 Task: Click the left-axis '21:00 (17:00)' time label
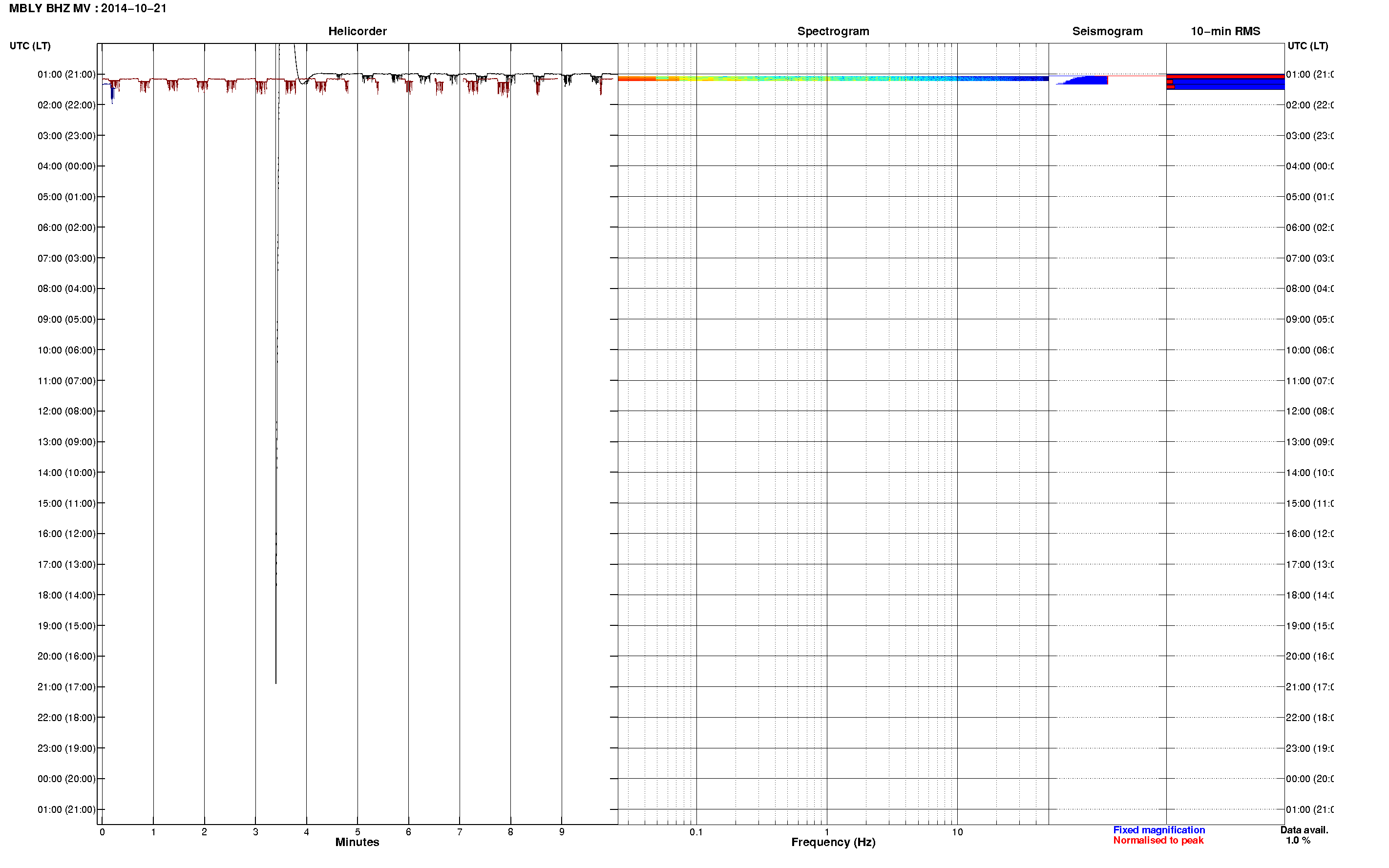(x=66, y=687)
